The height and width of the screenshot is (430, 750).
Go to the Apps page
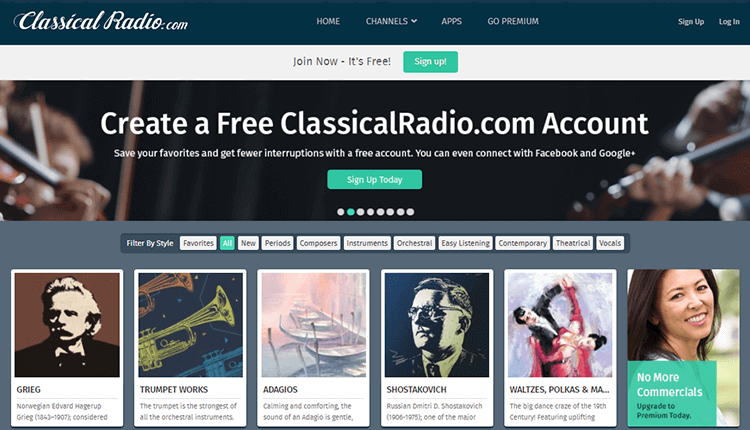pyautogui.click(x=452, y=21)
